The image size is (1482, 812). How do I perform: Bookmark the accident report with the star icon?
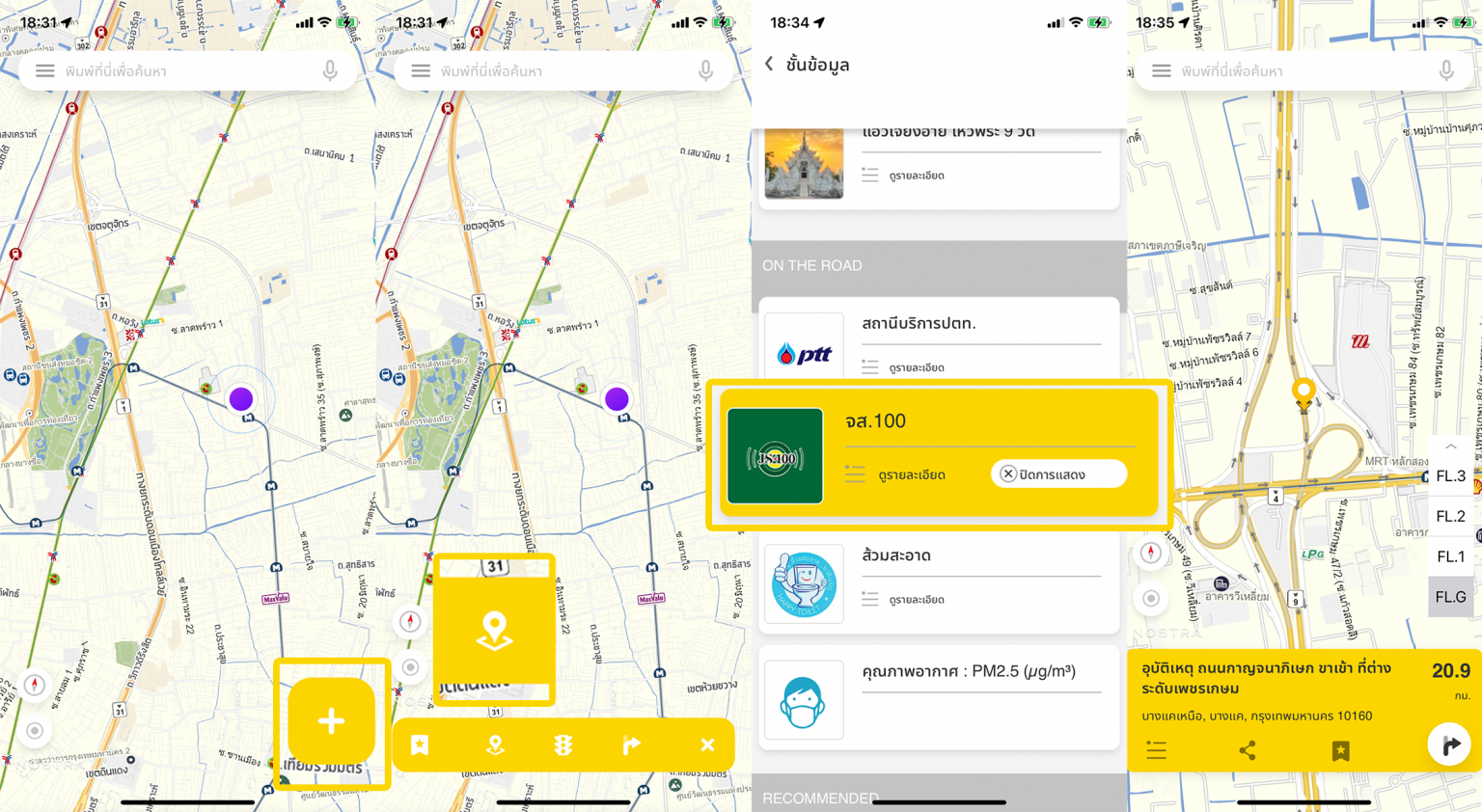(1340, 749)
